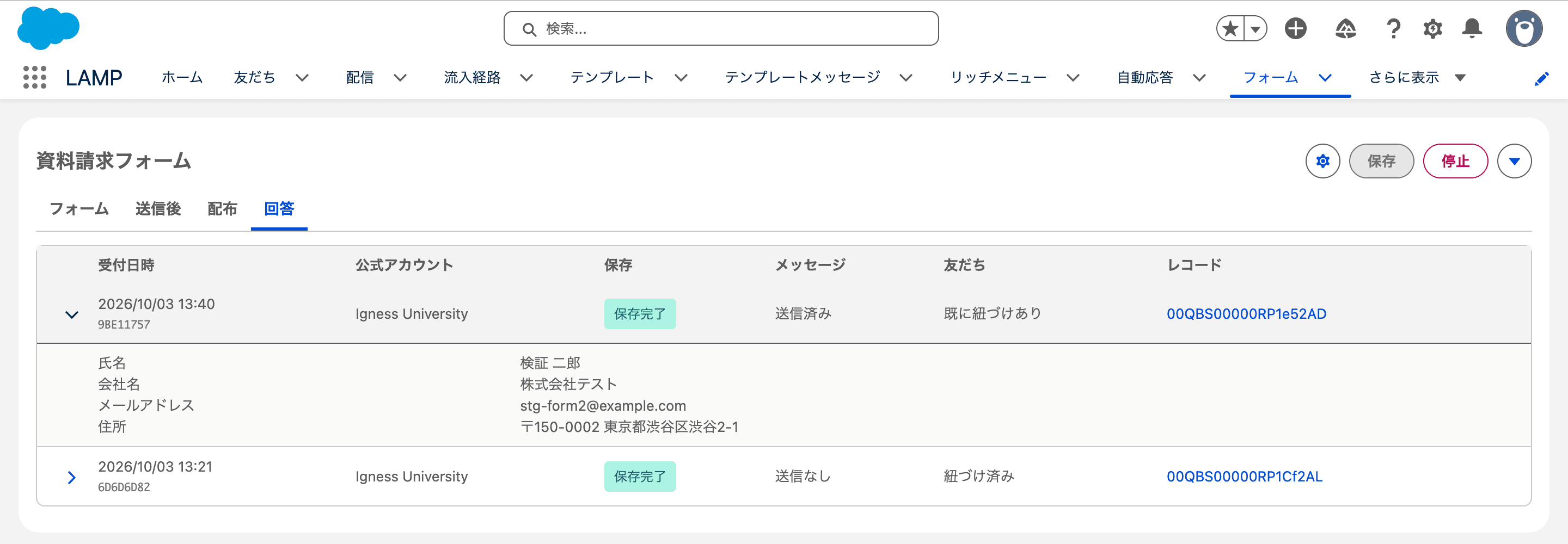This screenshot has height=544, width=1568.
Task: Click the pencil edit navigation icon
Action: point(1542,78)
